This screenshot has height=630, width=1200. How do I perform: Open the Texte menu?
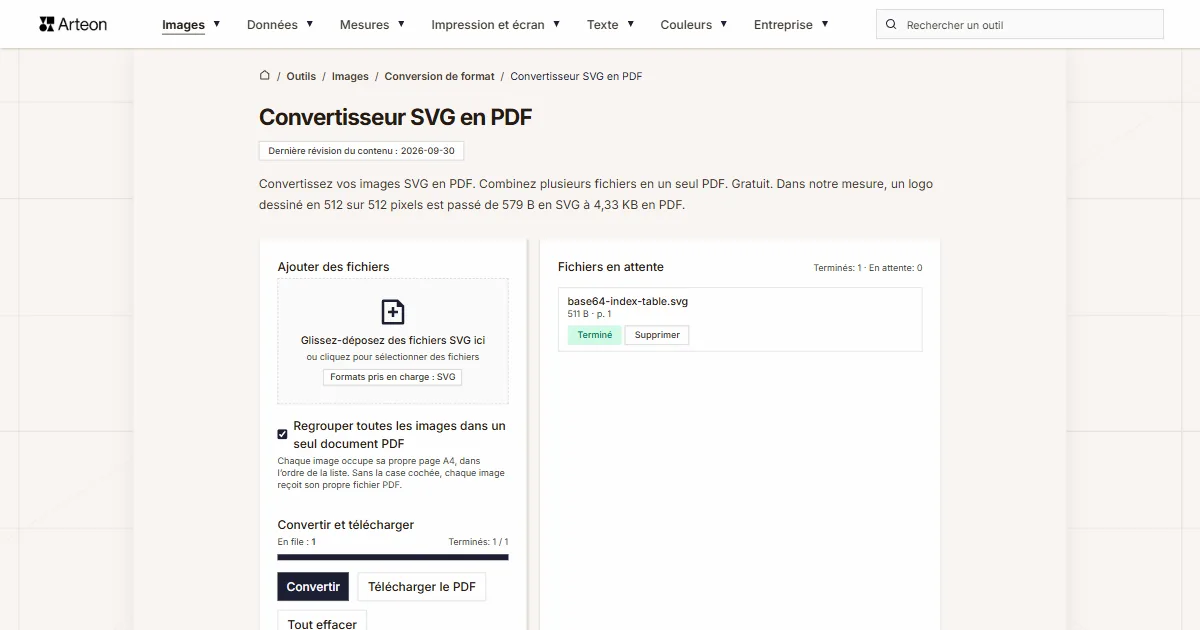(x=602, y=25)
